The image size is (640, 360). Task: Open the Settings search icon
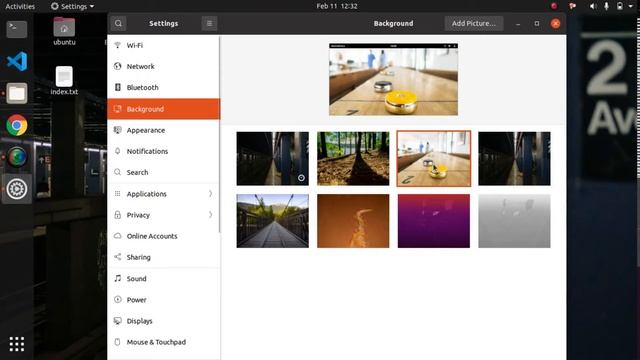tap(118, 24)
